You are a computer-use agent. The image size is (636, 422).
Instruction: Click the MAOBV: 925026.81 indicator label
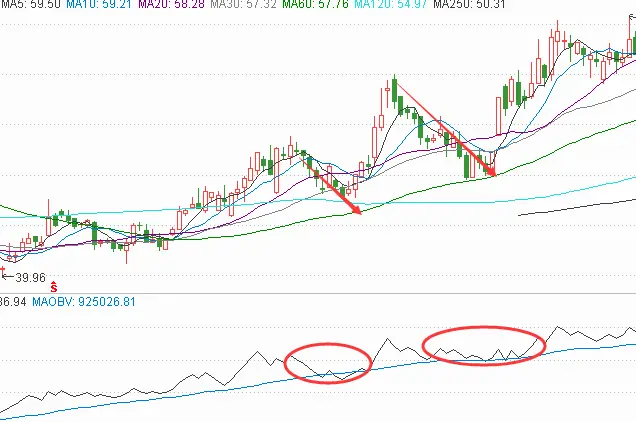tap(84, 302)
